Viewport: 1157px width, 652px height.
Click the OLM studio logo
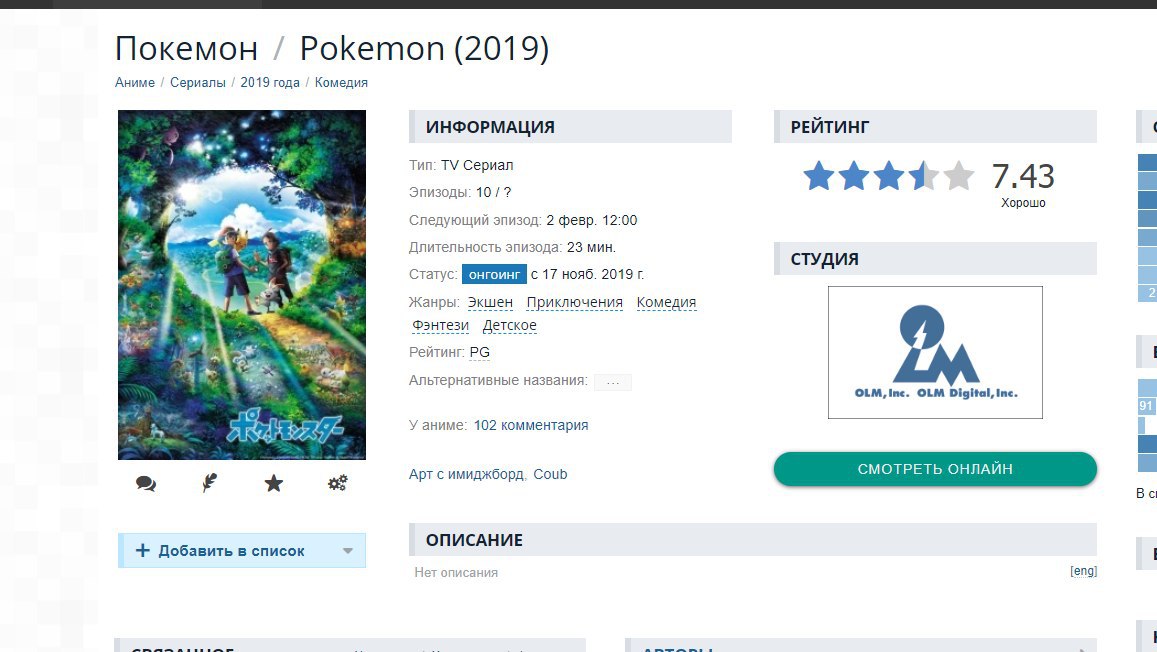935,353
